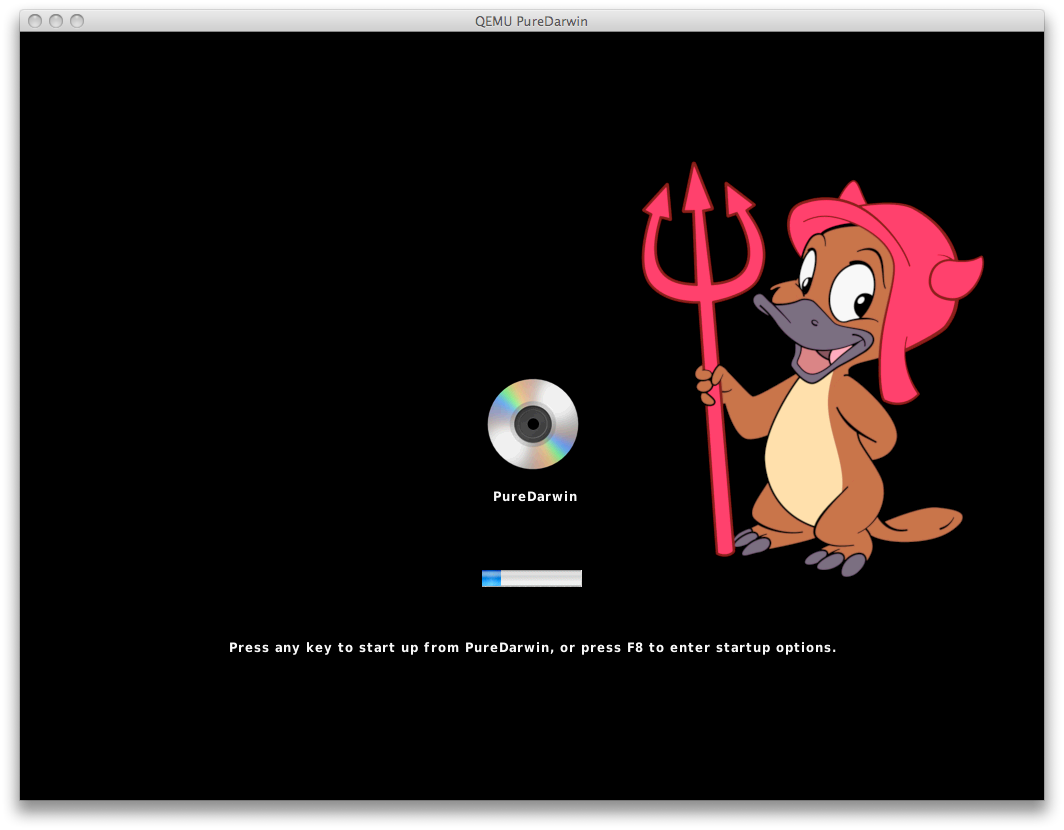Zoom the QEMU window with third button
Image resolution: width=1064 pixels, height=830 pixels.
pos(77,21)
